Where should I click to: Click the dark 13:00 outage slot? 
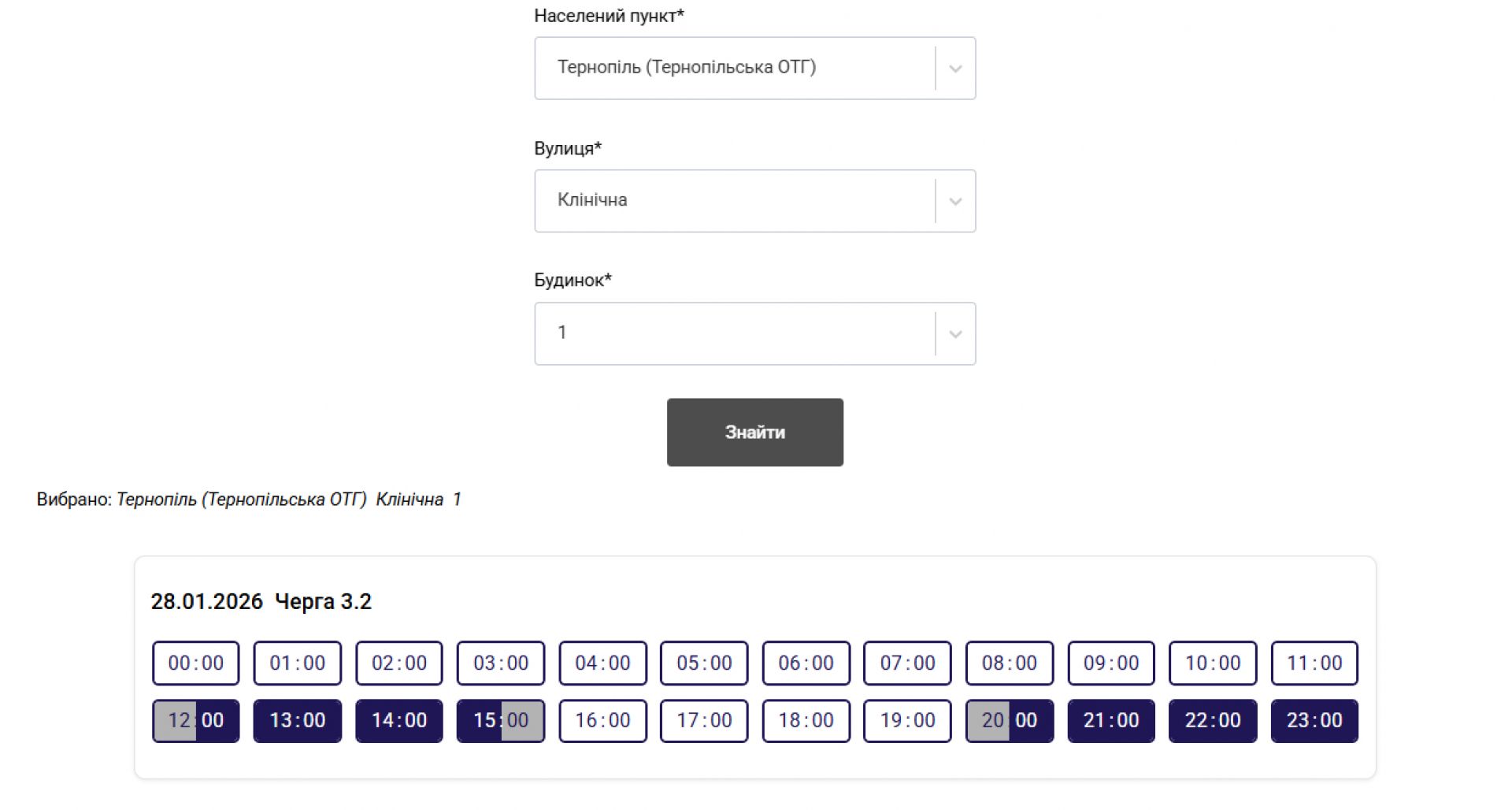pyautogui.click(x=297, y=720)
